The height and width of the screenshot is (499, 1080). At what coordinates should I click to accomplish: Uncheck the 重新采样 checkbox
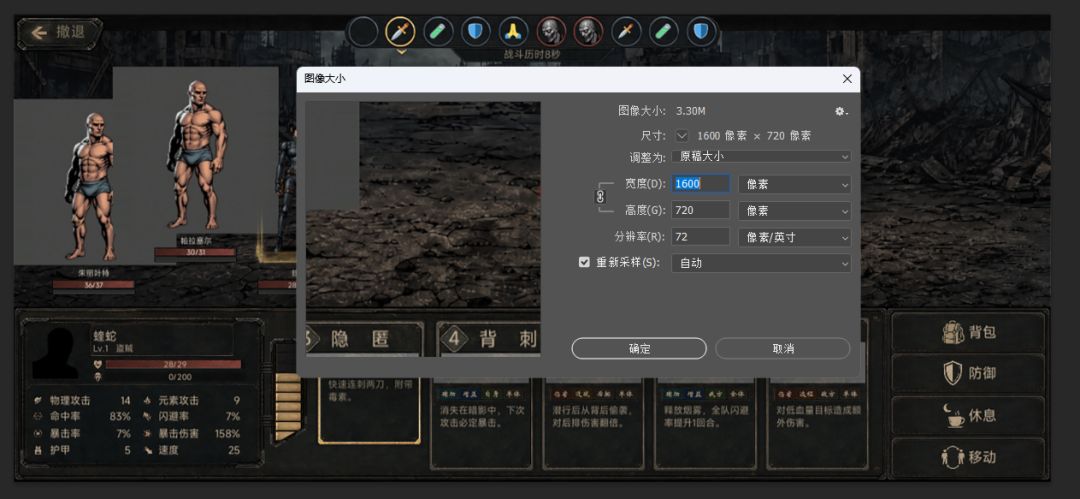(584, 263)
